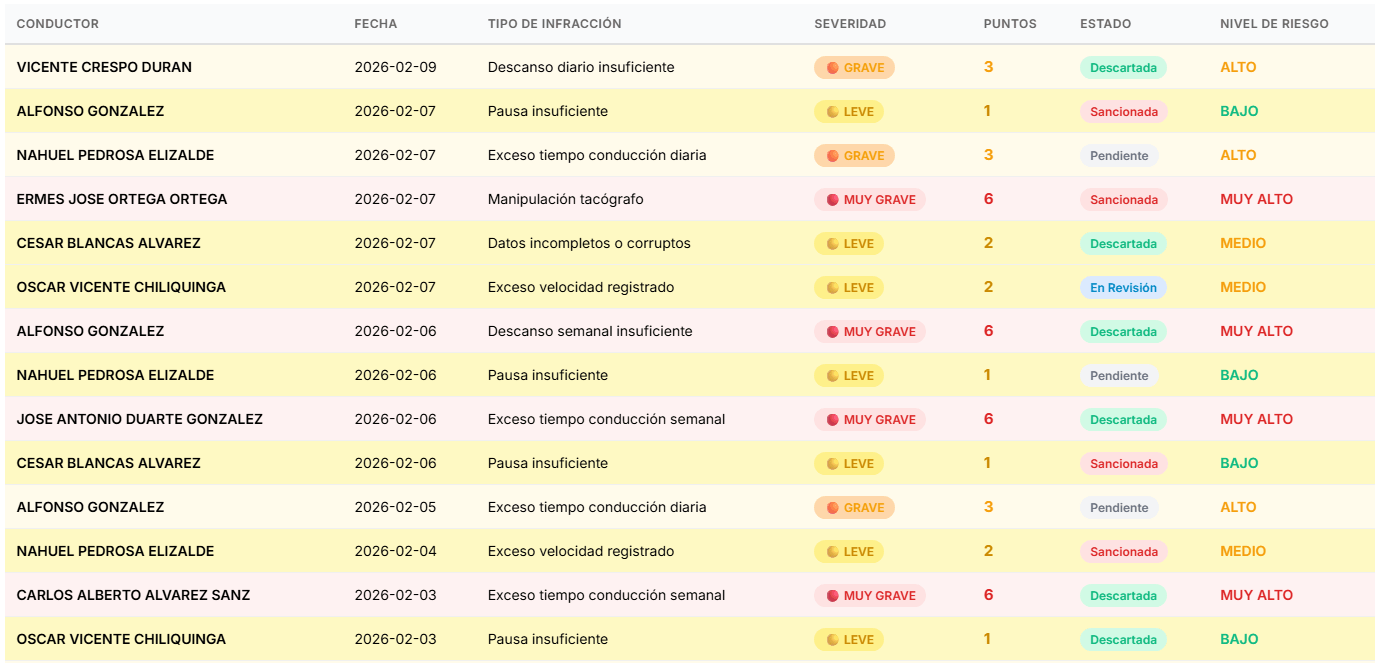
Task: Sort by the CONDUCTOR column header
Action: 58,24
